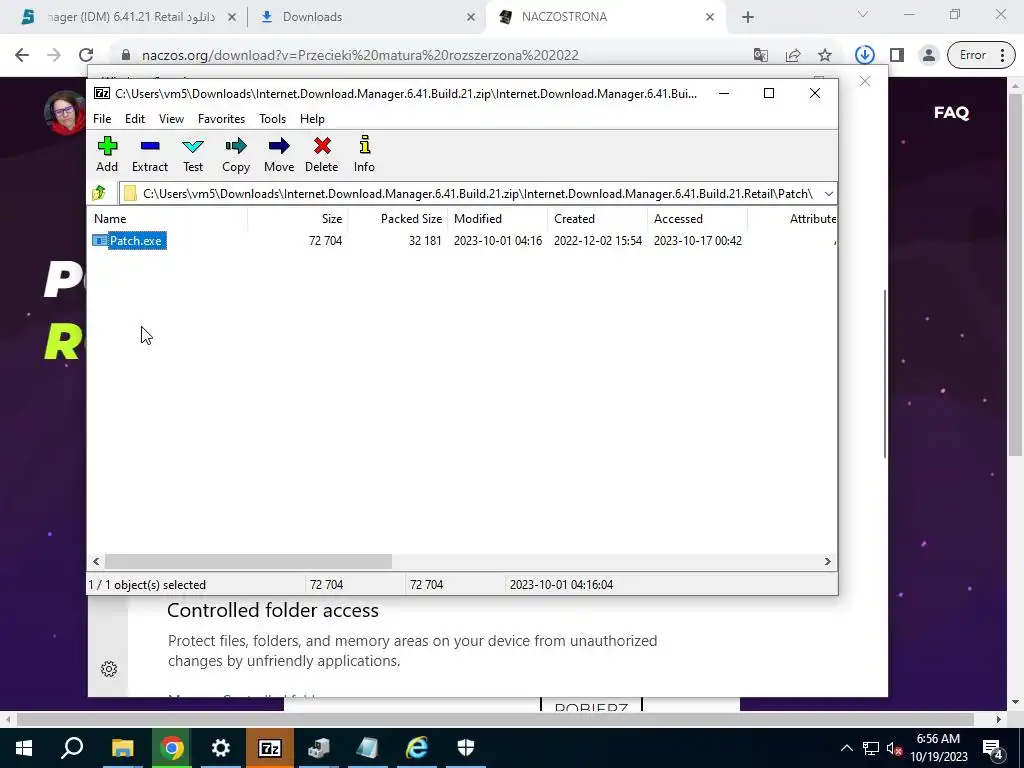Screen dimensions: 1024x768
Task: Click the left arrow of 7-Zip horizontal scrollbar
Action: point(97,562)
